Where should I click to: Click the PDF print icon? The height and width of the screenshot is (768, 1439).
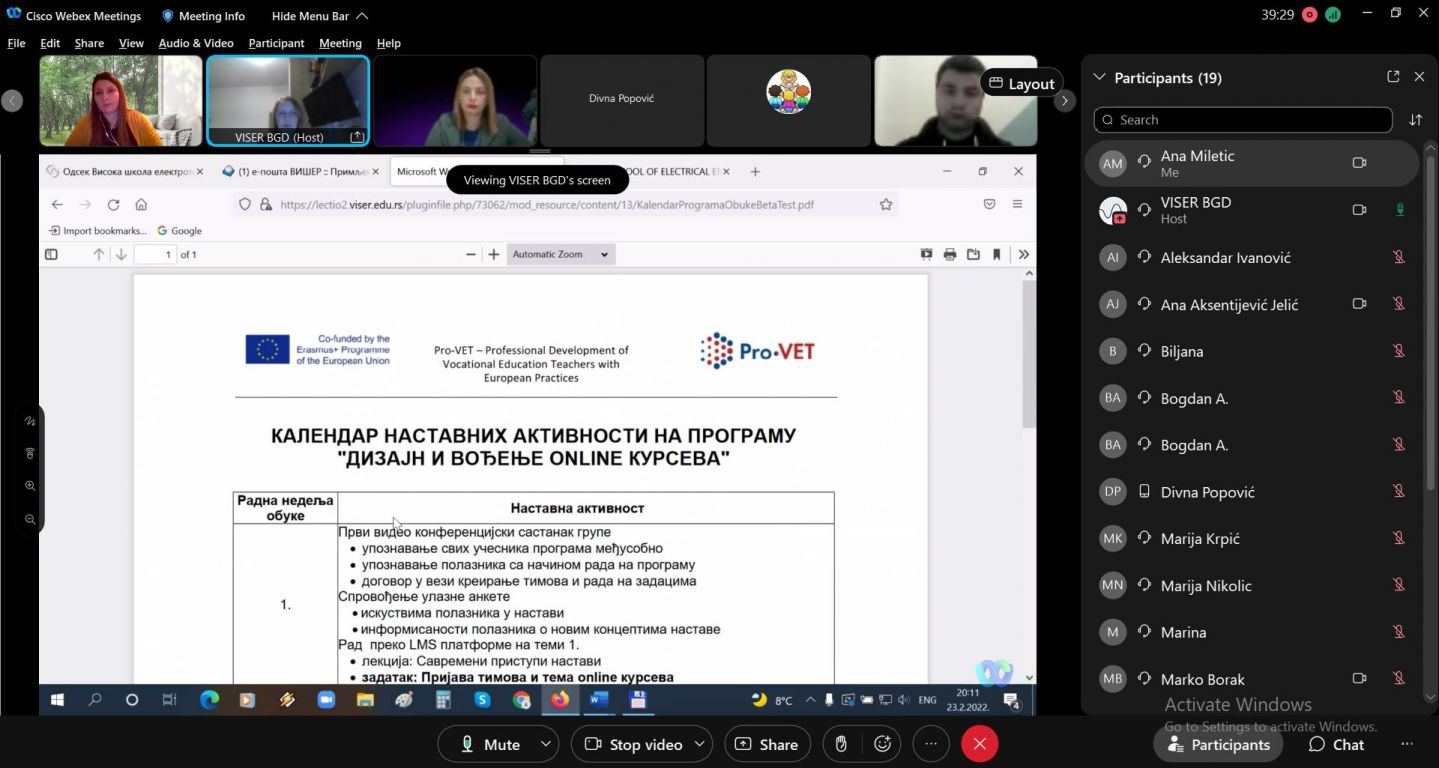(950, 254)
